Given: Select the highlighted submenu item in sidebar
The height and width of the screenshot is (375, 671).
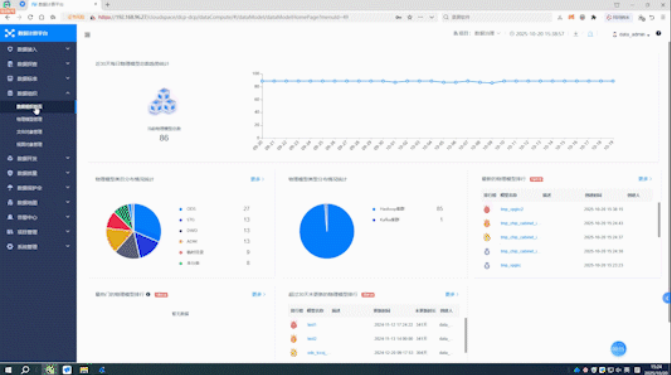Looking at the screenshot, I should point(38,107).
